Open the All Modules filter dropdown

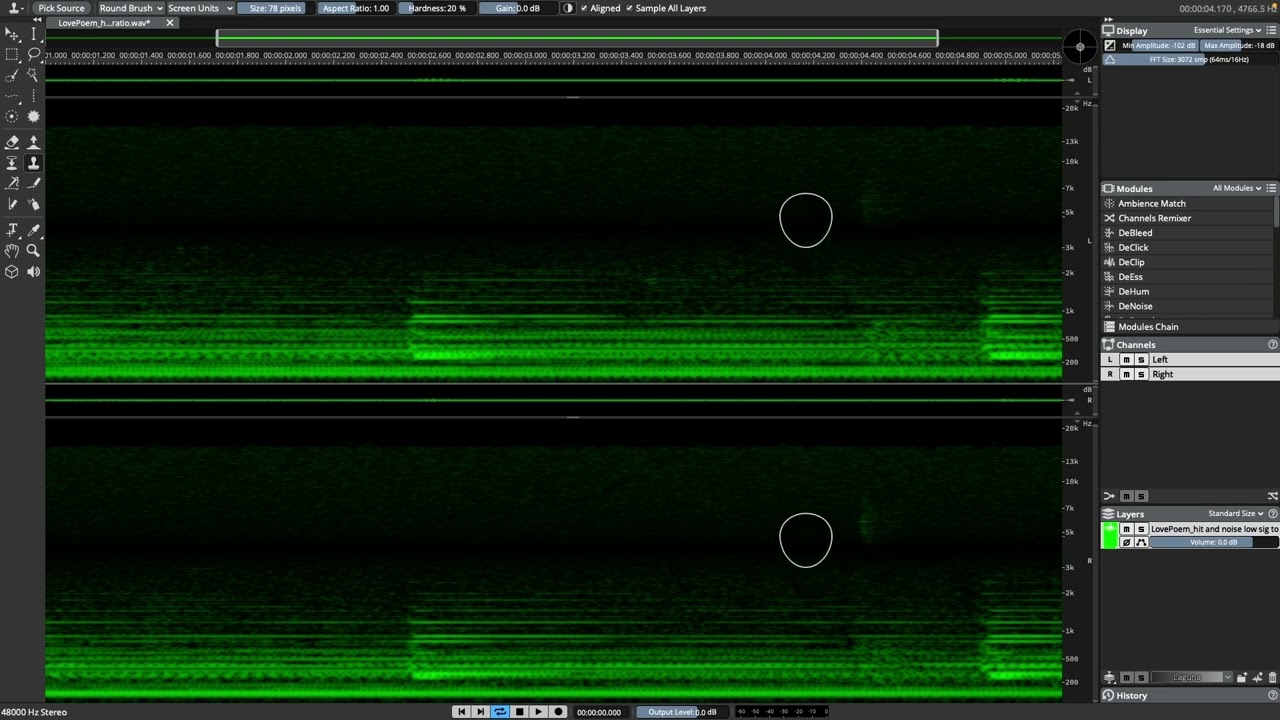click(1238, 188)
